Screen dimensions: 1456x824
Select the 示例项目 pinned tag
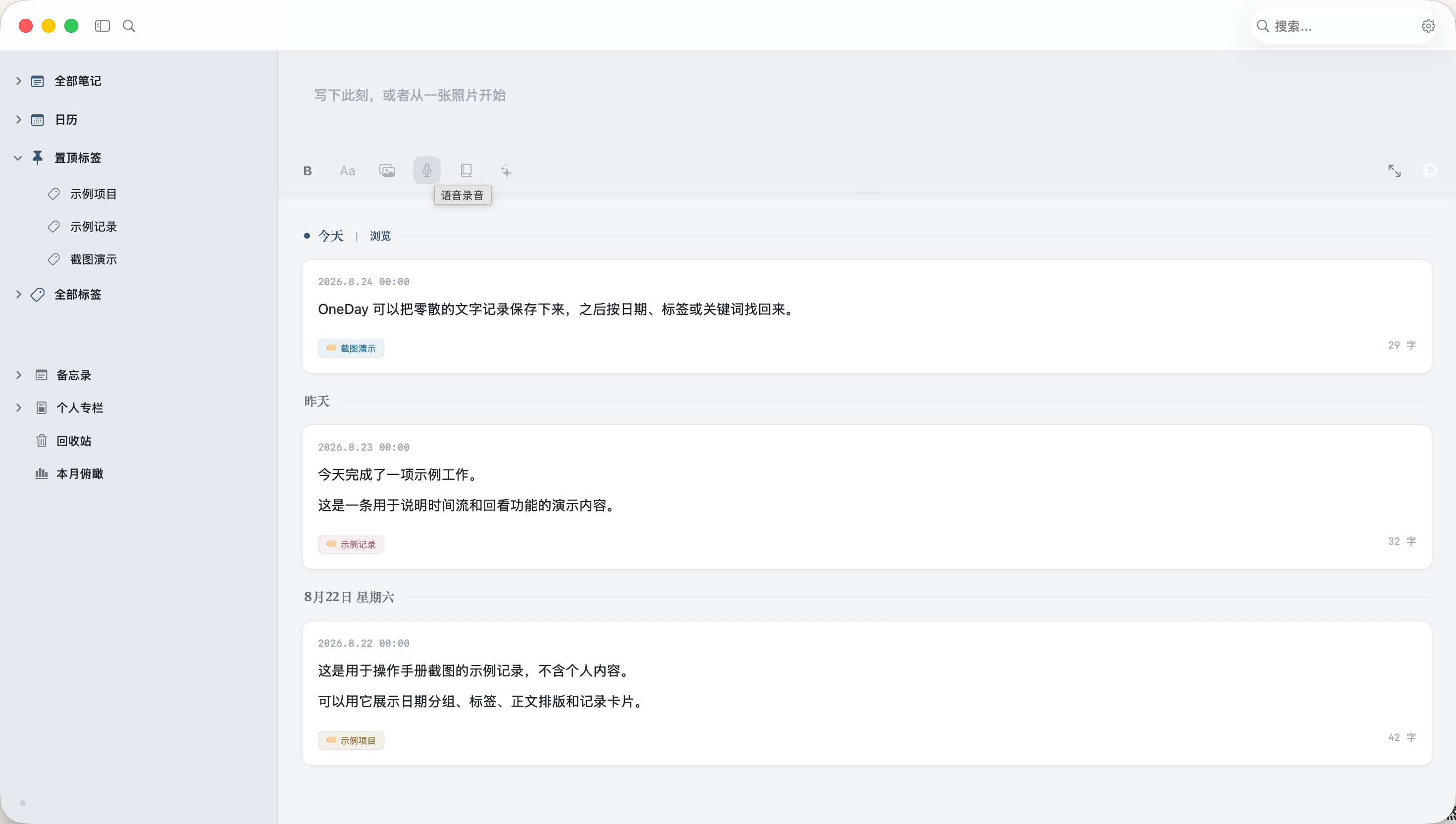[94, 194]
